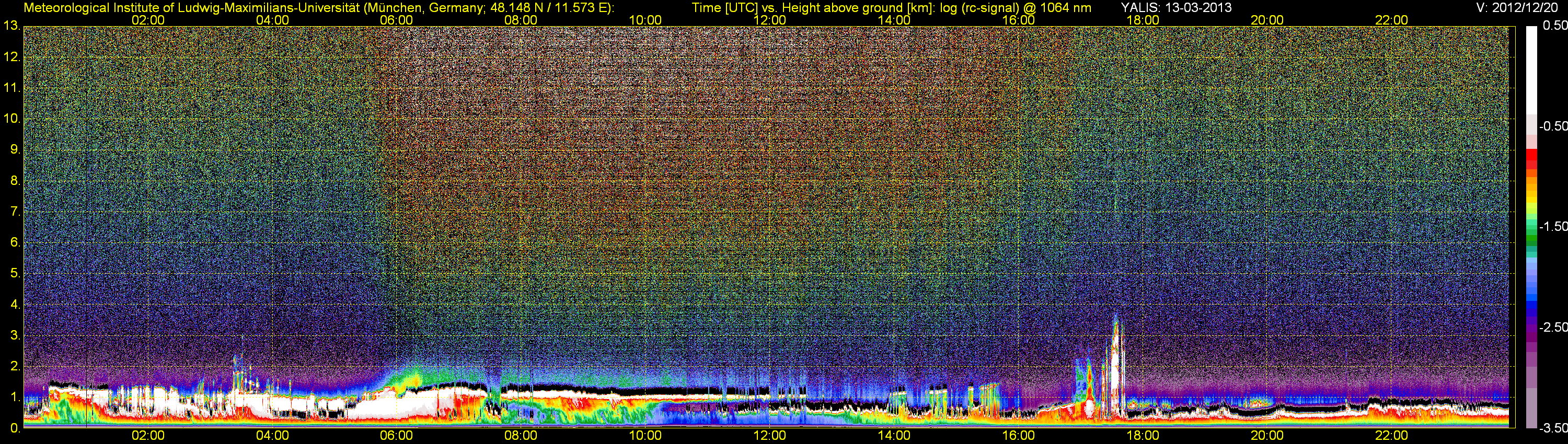Screen dimensions: 1568x444
Task: Click the 04:00 label on the lower time axis
Action: (x=272, y=436)
